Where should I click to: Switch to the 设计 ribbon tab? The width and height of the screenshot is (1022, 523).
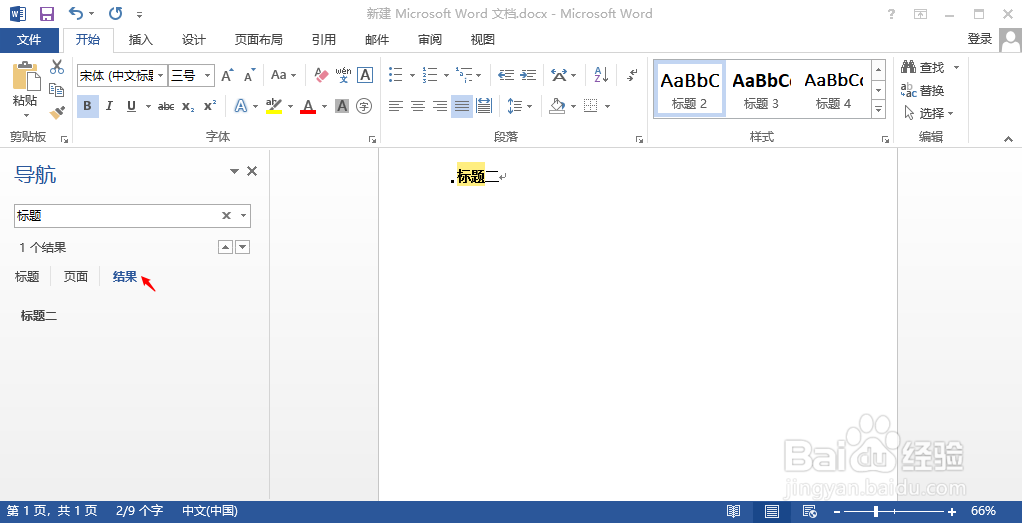point(194,40)
